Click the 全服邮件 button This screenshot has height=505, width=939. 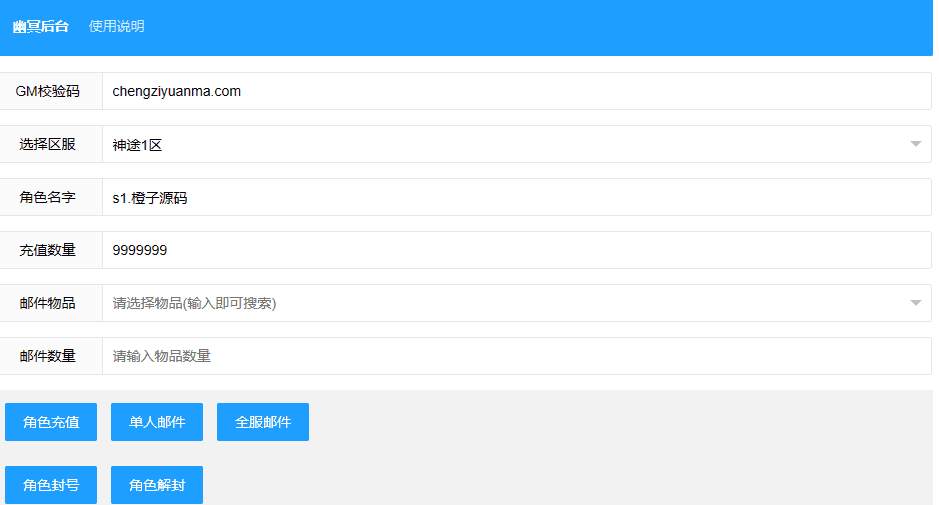(263, 422)
